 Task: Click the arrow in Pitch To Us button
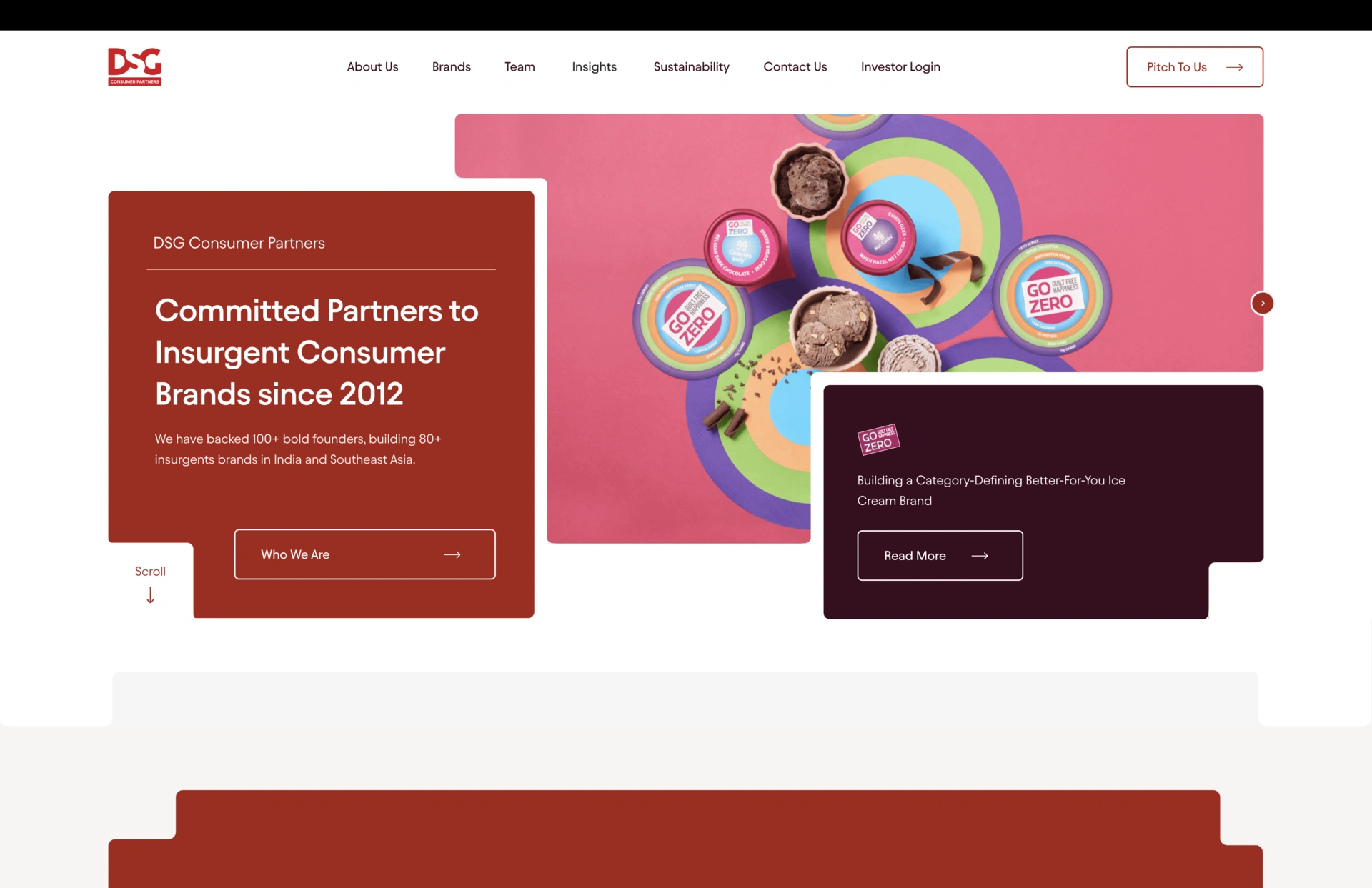click(1235, 67)
